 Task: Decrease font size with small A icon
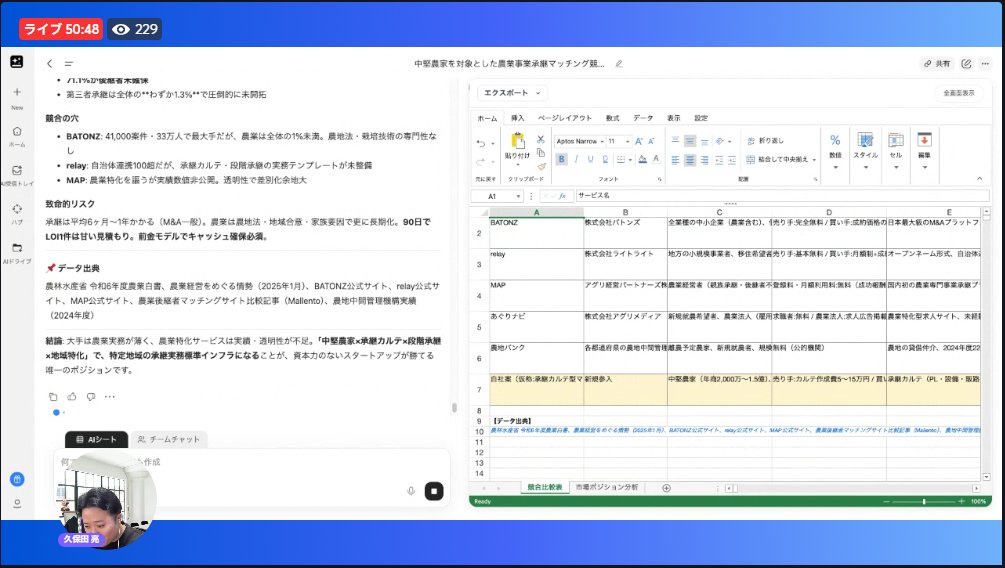click(651, 141)
